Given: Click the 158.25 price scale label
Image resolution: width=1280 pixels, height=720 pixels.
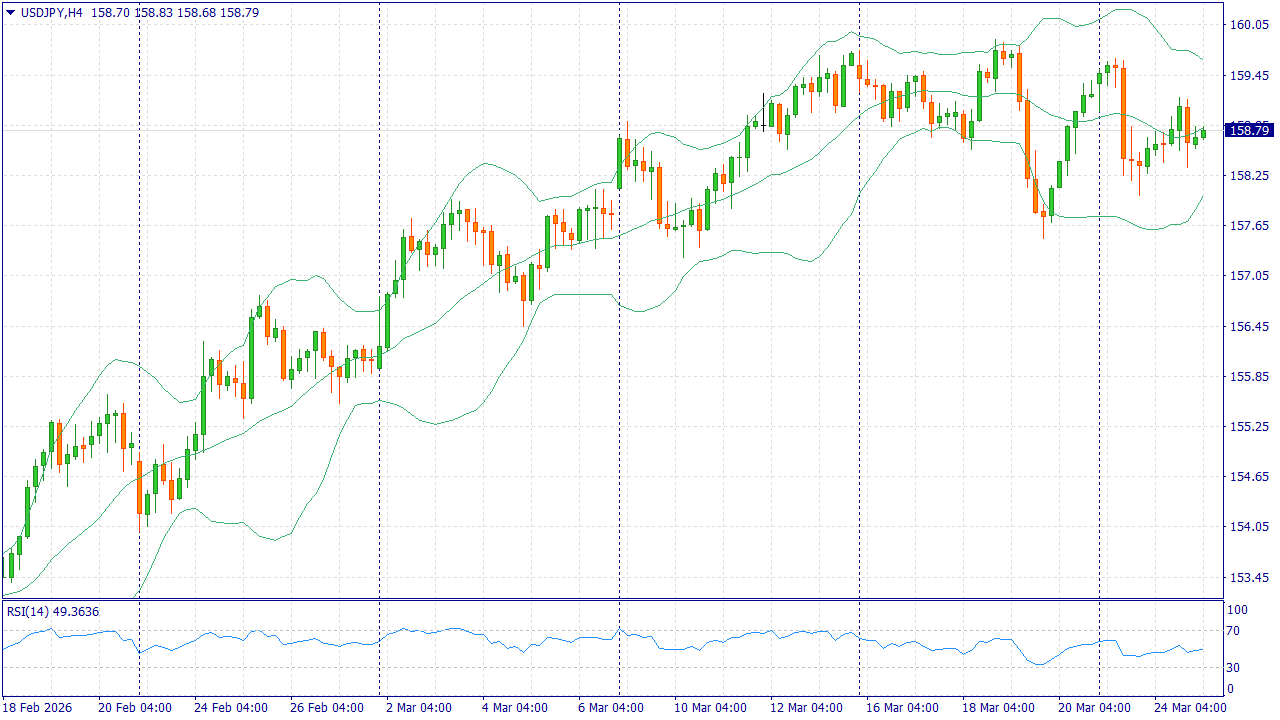Looking at the screenshot, I should [x=1249, y=175].
